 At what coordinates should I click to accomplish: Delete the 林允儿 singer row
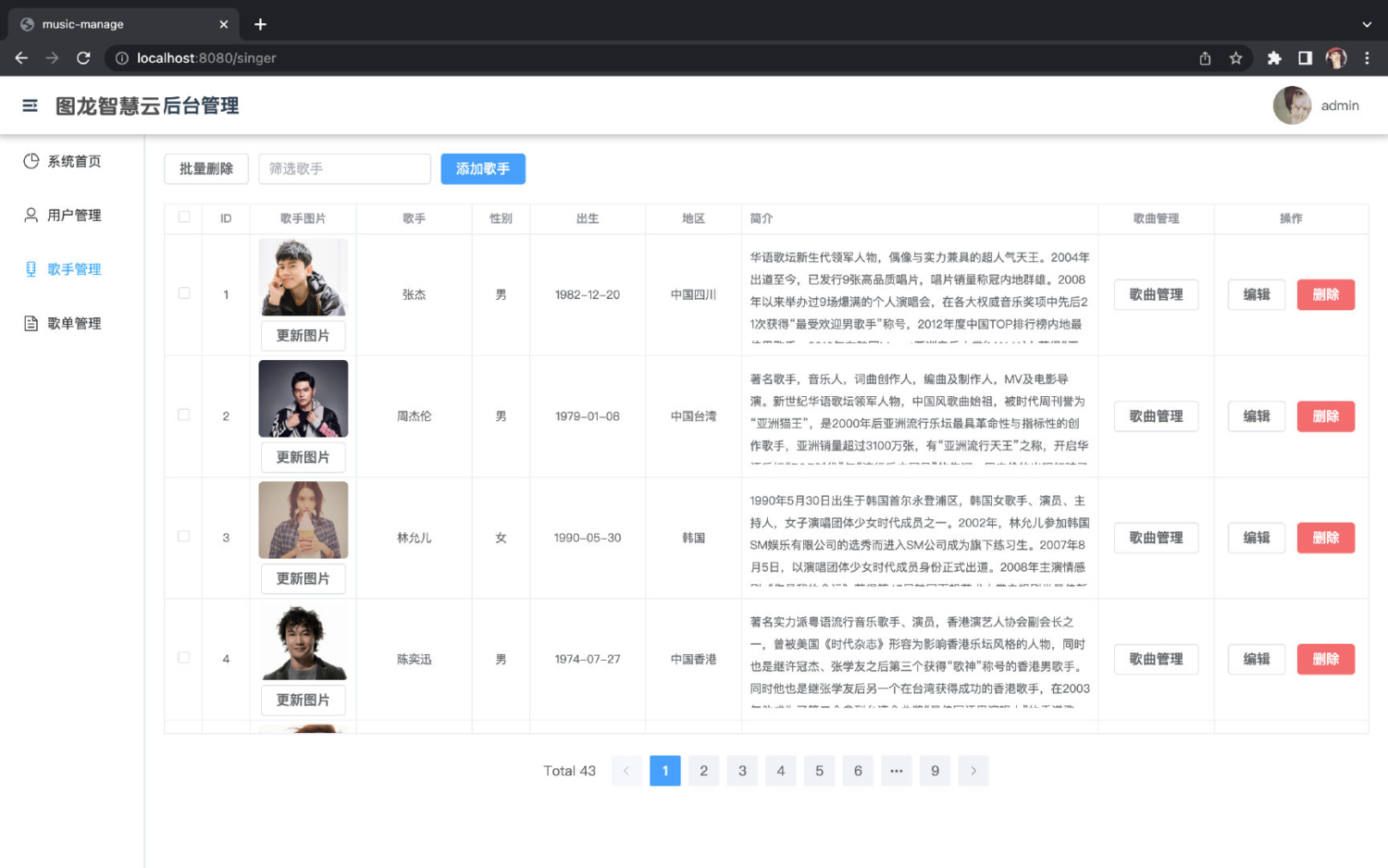[1326, 538]
